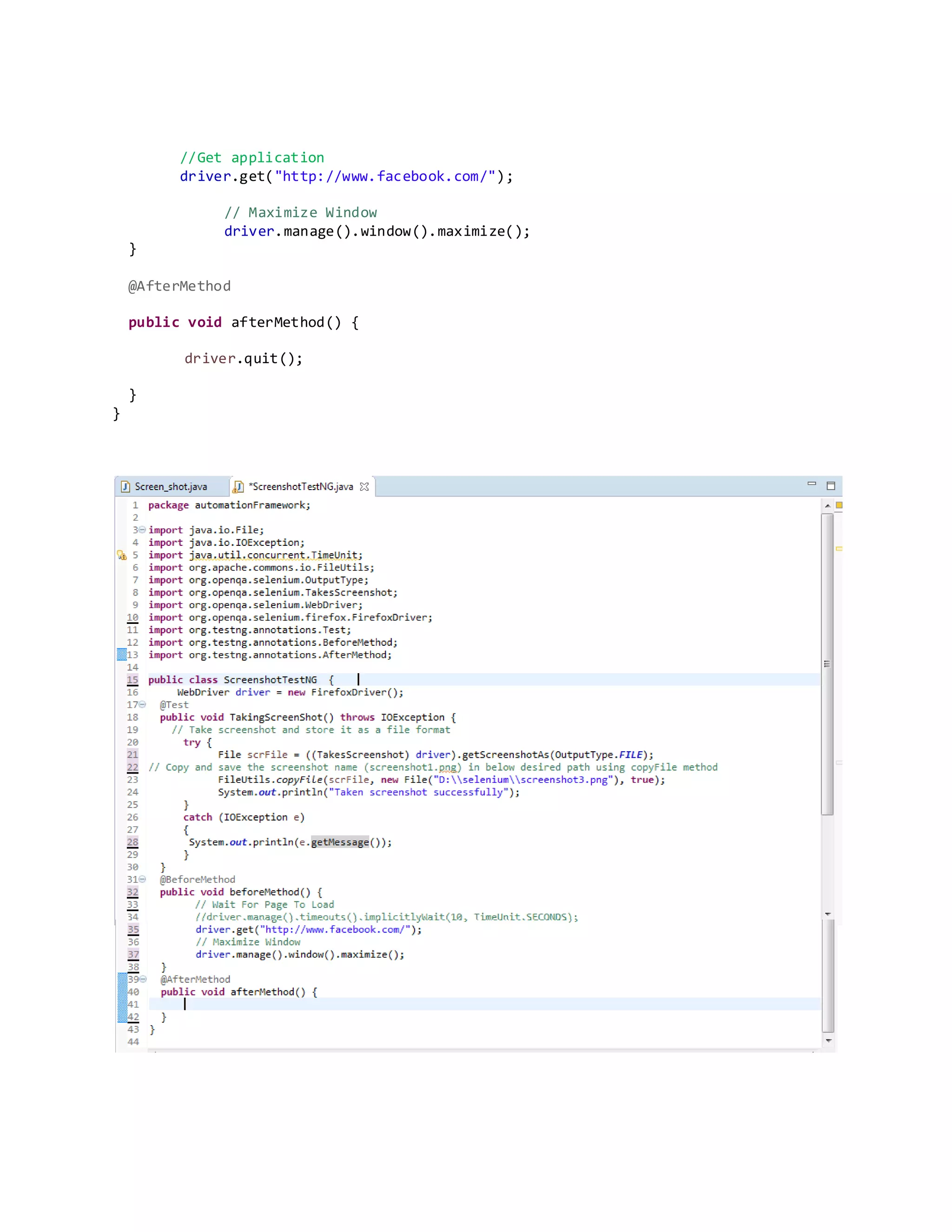This screenshot has width=952, height=1232.
Task: Click line number 22 in the gutter
Action: [132, 767]
